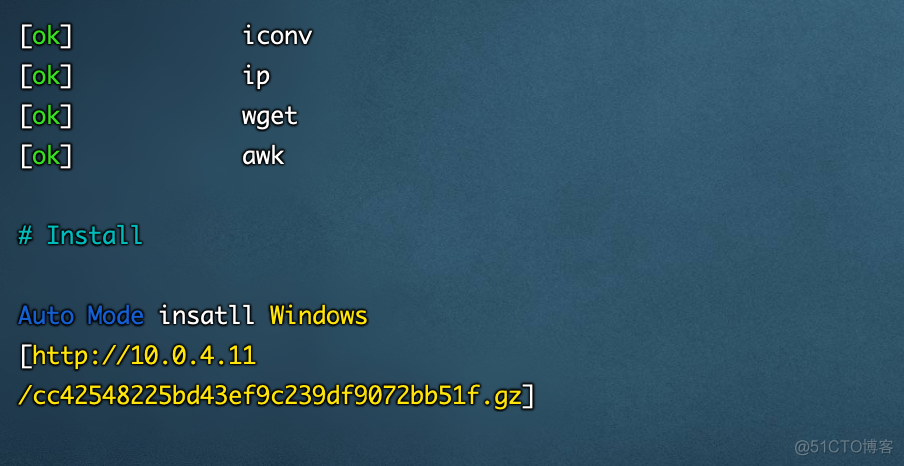Click the green ok beside wget
This screenshot has height=466, width=904.
(x=46, y=116)
